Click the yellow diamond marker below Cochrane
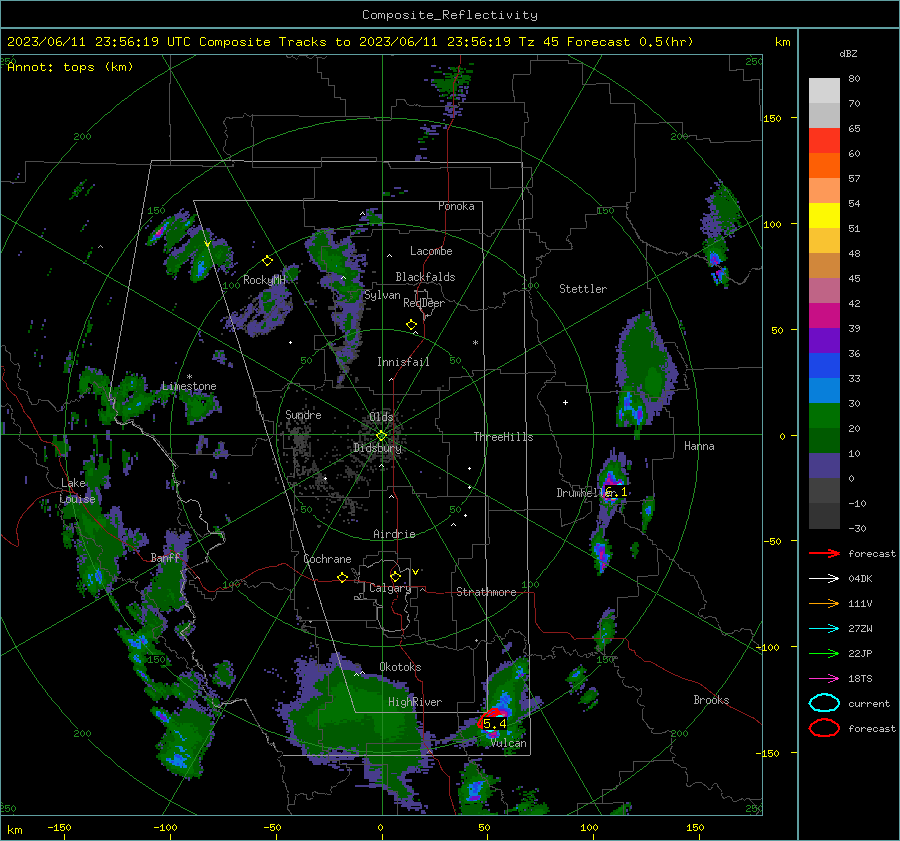Image resolution: width=900 pixels, height=841 pixels. click(x=342, y=577)
